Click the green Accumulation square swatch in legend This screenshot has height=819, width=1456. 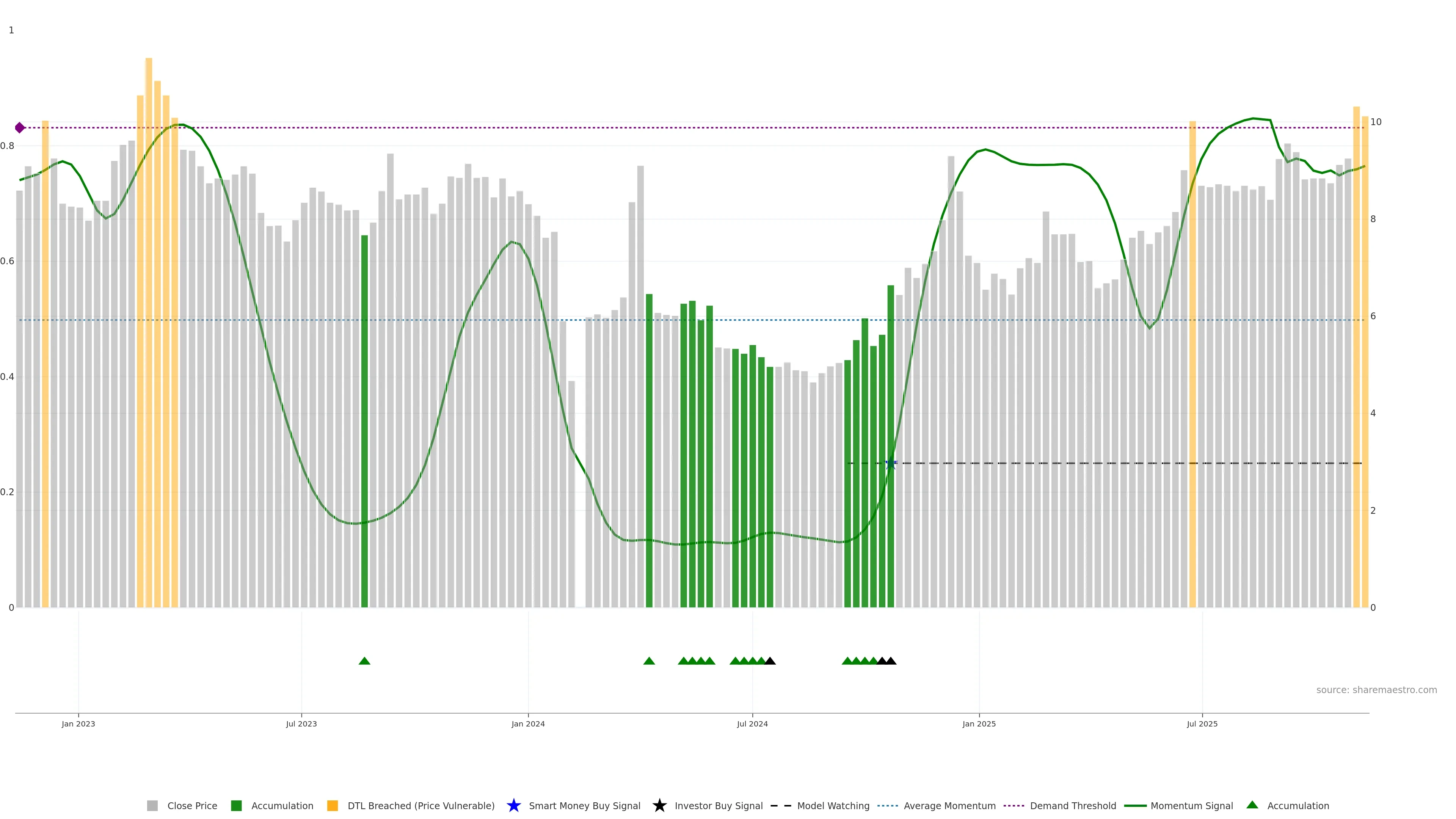pos(236,806)
